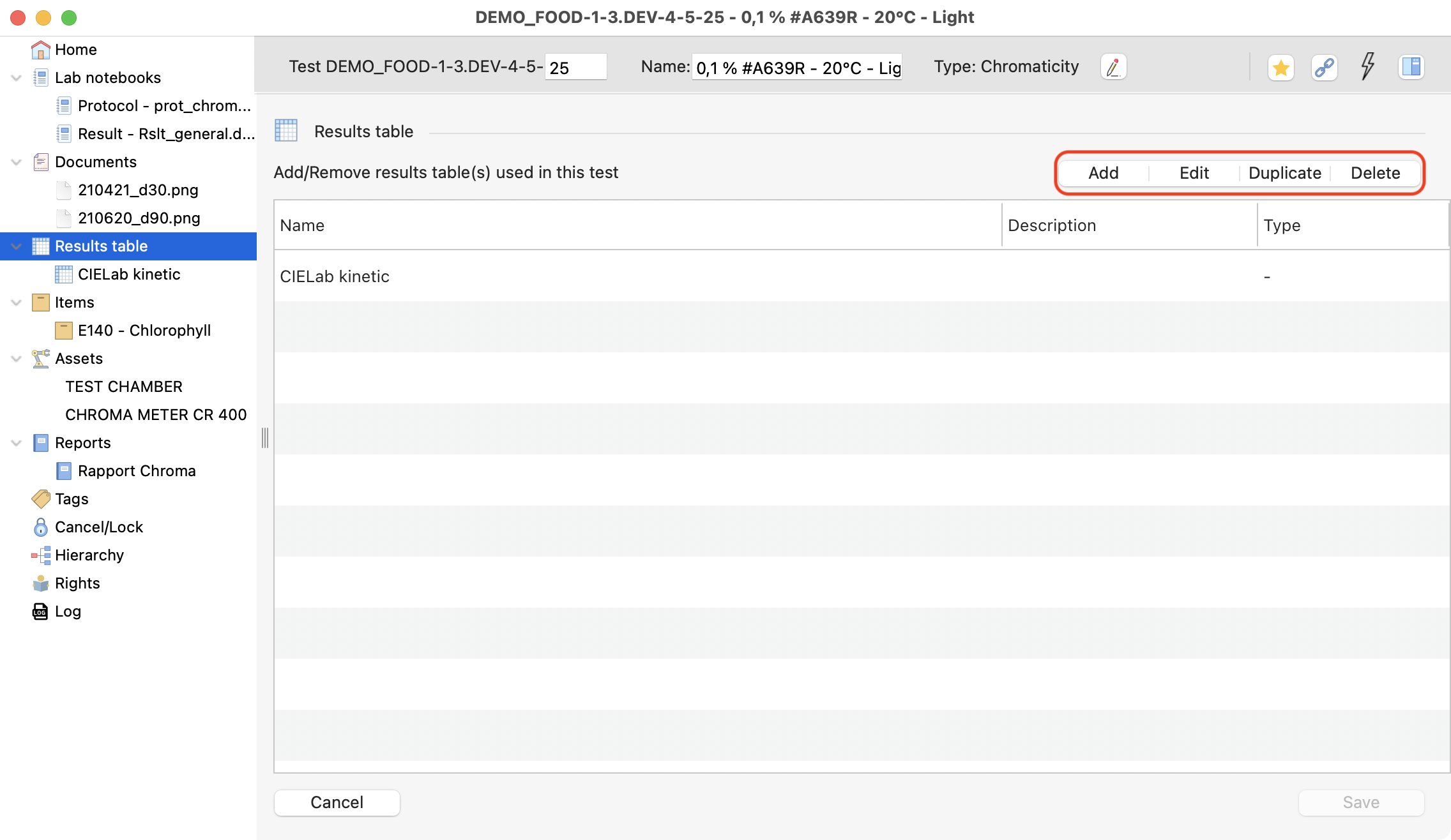Select the CIELab kinetic table row

[862, 276]
